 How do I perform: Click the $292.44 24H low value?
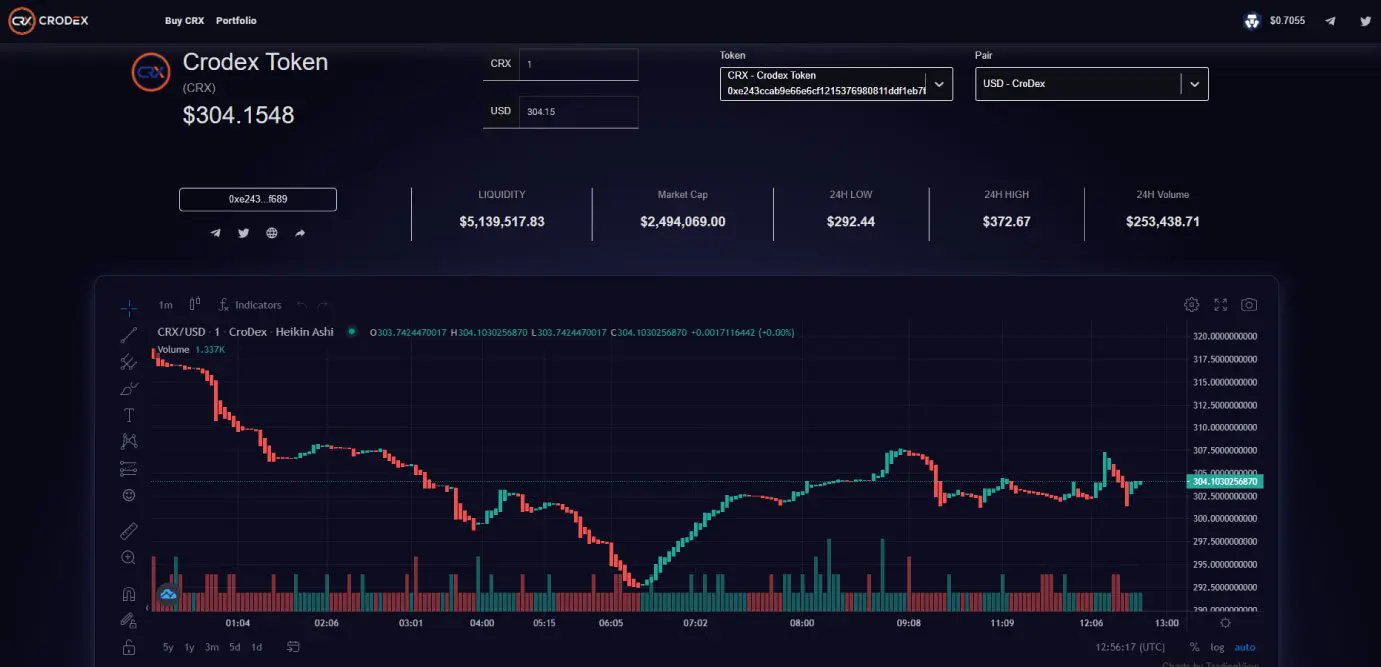tap(851, 222)
